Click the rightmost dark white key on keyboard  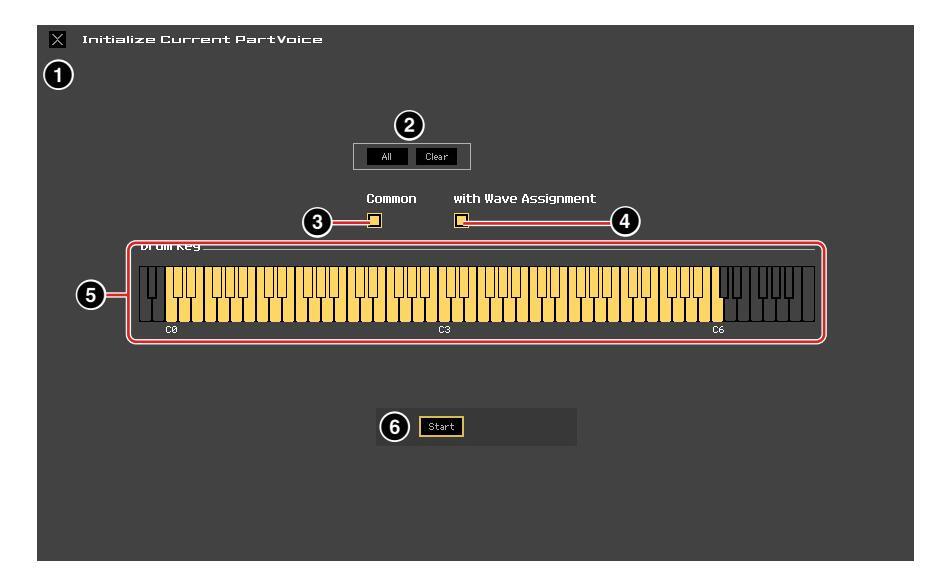click(808, 310)
